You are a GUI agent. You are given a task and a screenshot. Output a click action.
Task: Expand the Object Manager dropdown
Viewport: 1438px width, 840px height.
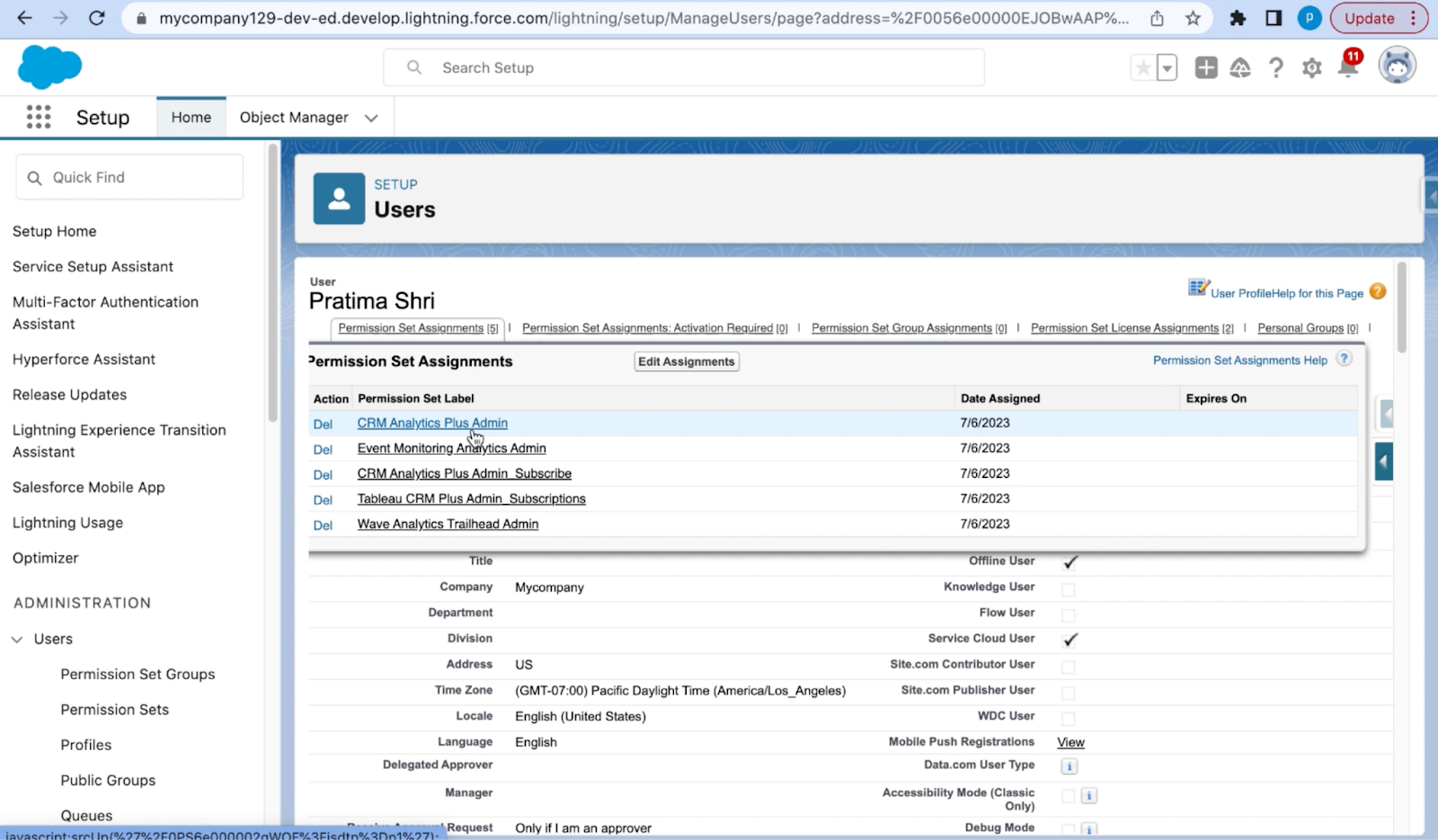[x=370, y=117]
